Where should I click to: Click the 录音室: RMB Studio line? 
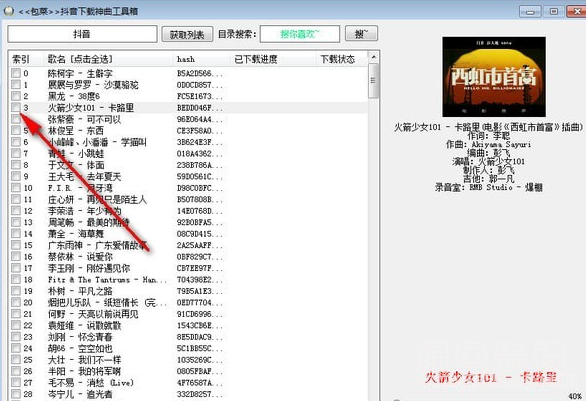(488, 187)
